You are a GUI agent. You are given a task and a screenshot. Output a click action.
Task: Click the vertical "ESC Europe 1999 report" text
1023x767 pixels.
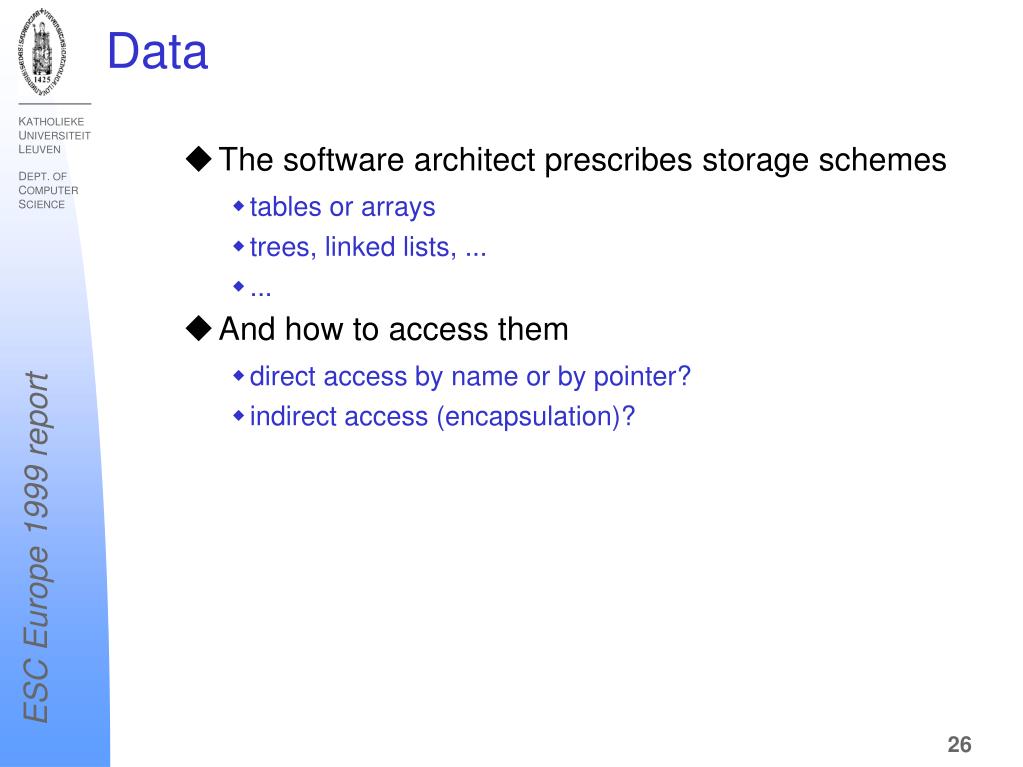click(x=37, y=547)
